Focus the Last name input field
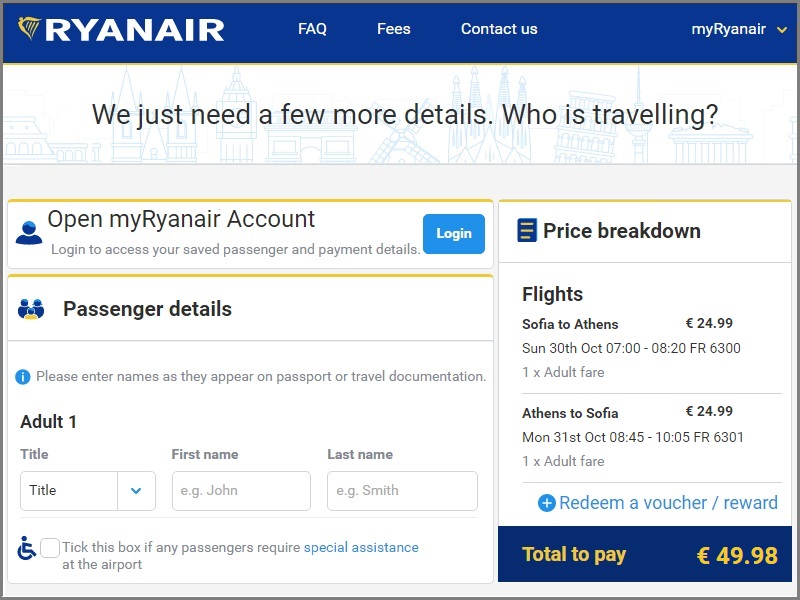 [402, 491]
